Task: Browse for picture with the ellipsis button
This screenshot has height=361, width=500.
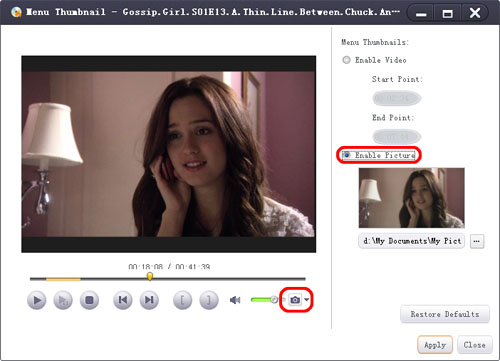Action: [477, 241]
